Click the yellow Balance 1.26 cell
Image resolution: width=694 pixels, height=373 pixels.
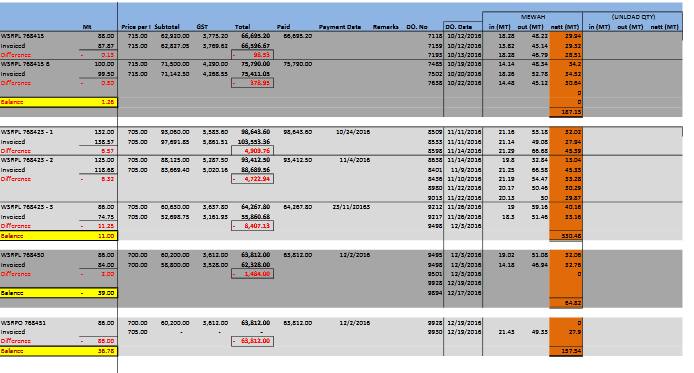coord(58,102)
